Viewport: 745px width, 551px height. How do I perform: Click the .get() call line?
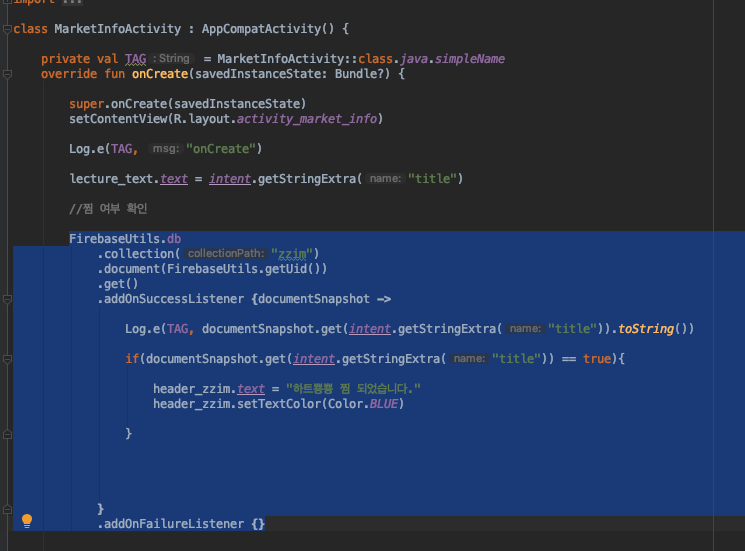click(118, 284)
